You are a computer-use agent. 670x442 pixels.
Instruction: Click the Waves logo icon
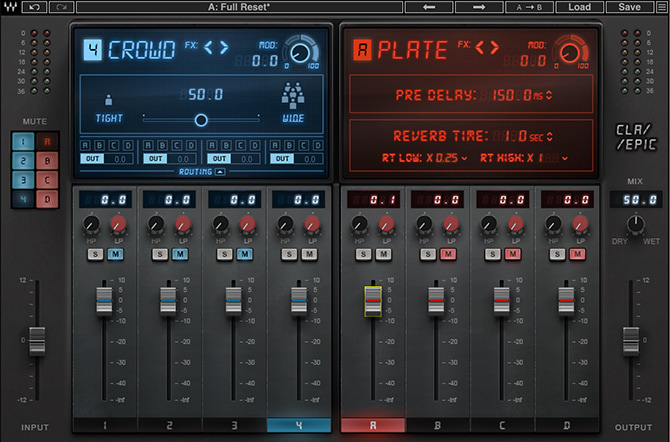click(10, 7)
